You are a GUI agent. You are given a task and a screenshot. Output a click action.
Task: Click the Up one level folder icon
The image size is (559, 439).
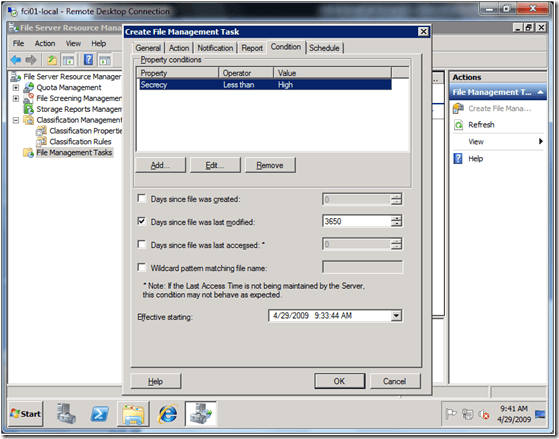(x=52, y=60)
